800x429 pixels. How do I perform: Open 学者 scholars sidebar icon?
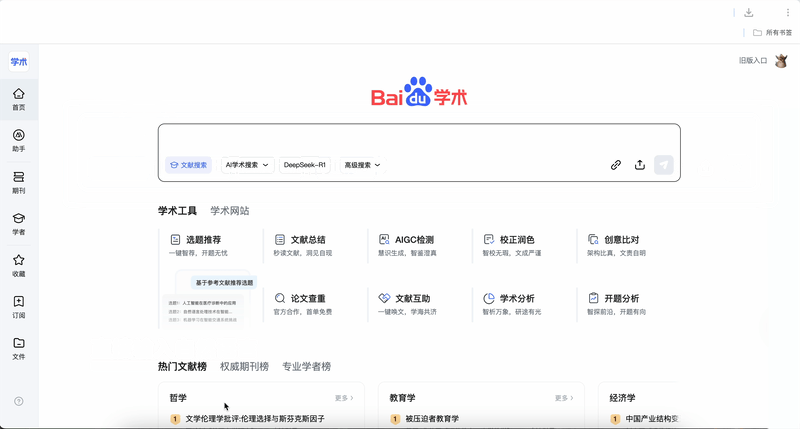[18, 223]
